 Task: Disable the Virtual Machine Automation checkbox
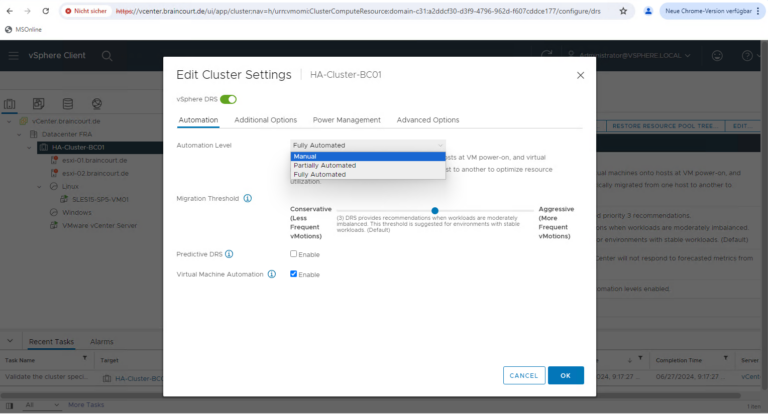[293, 274]
